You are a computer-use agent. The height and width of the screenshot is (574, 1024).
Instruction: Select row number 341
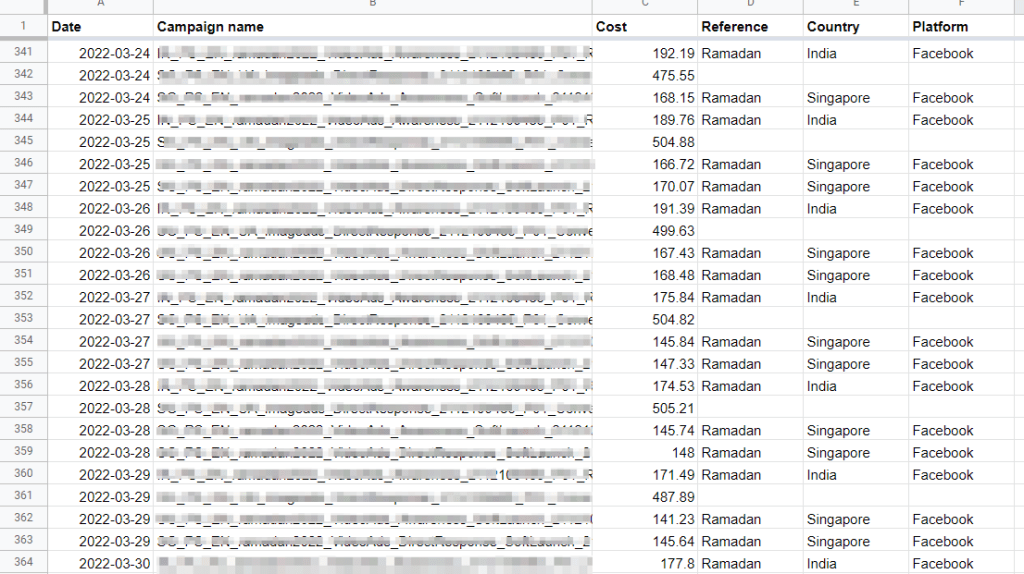(x=23, y=53)
